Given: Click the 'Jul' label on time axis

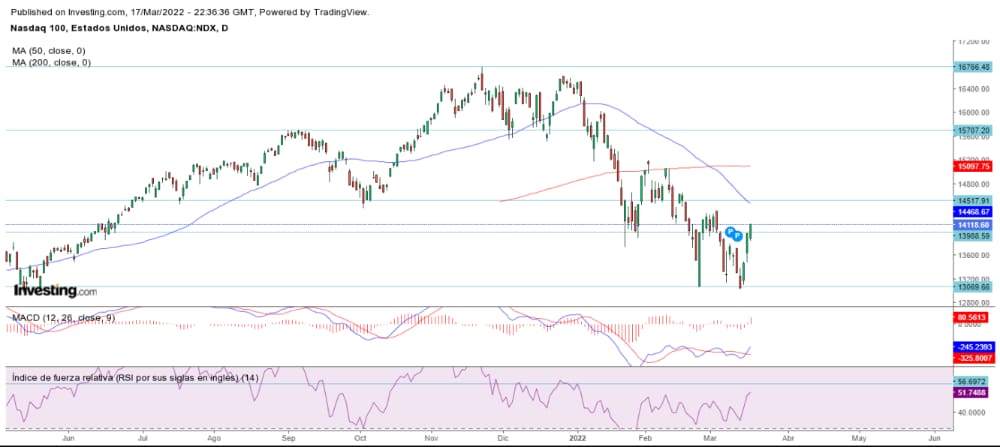Looking at the screenshot, I should pyautogui.click(x=143, y=439).
